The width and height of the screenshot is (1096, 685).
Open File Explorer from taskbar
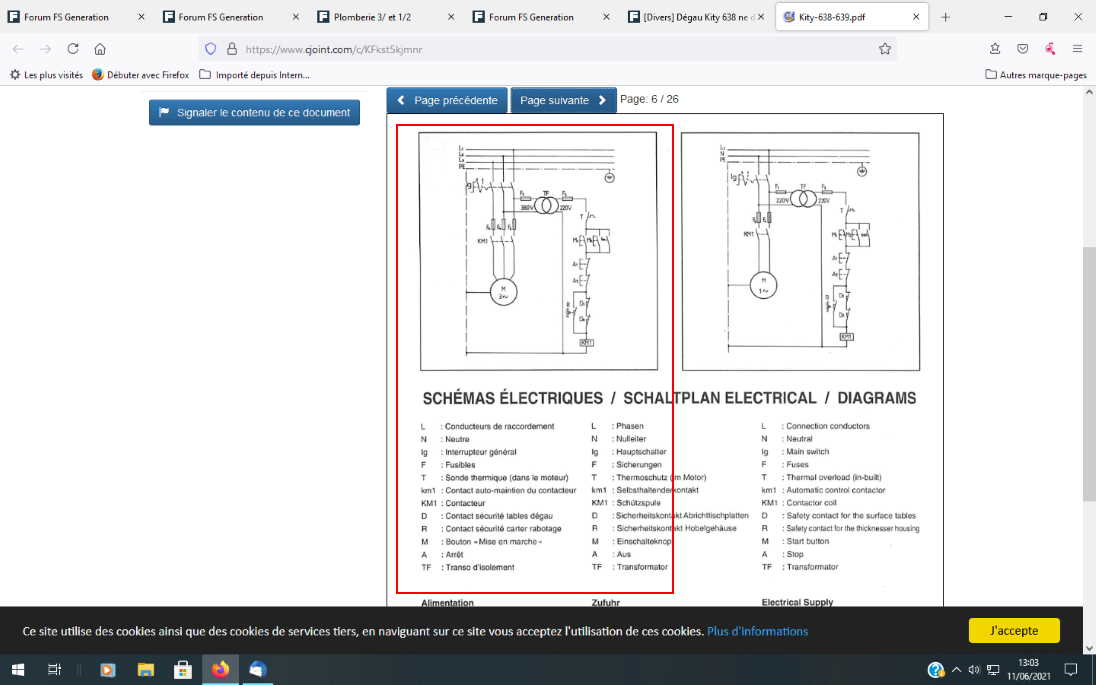click(145, 670)
